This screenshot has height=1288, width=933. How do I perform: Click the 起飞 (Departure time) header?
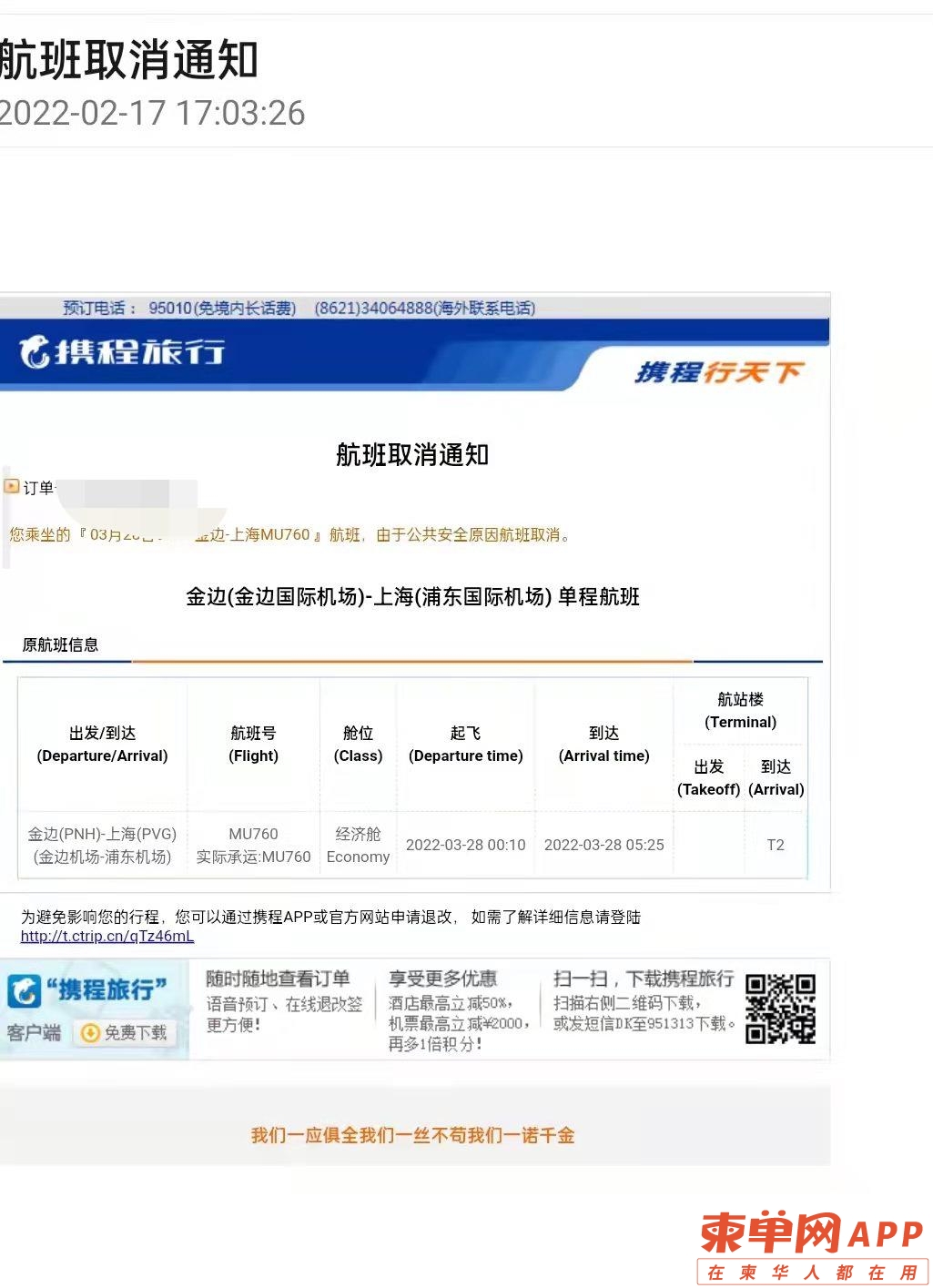[x=466, y=745]
